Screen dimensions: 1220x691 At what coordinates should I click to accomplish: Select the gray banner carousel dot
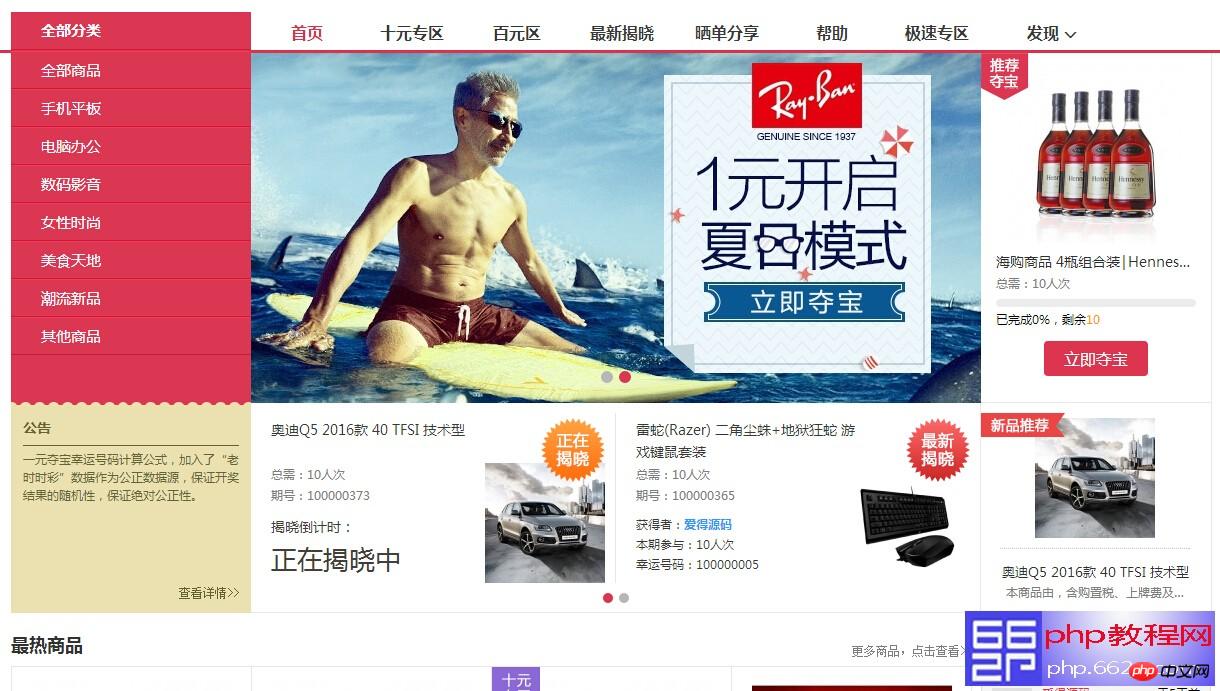coord(607,378)
